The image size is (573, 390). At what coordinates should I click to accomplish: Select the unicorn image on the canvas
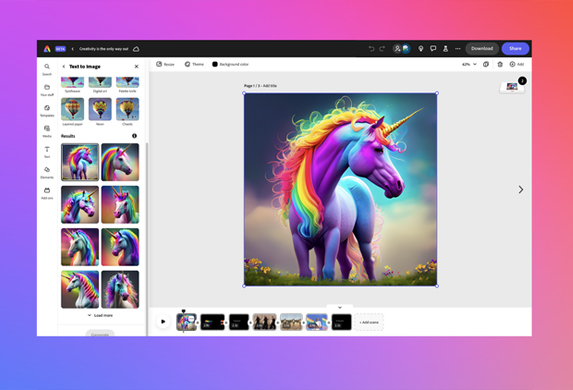pyautogui.click(x=341, y=189)
